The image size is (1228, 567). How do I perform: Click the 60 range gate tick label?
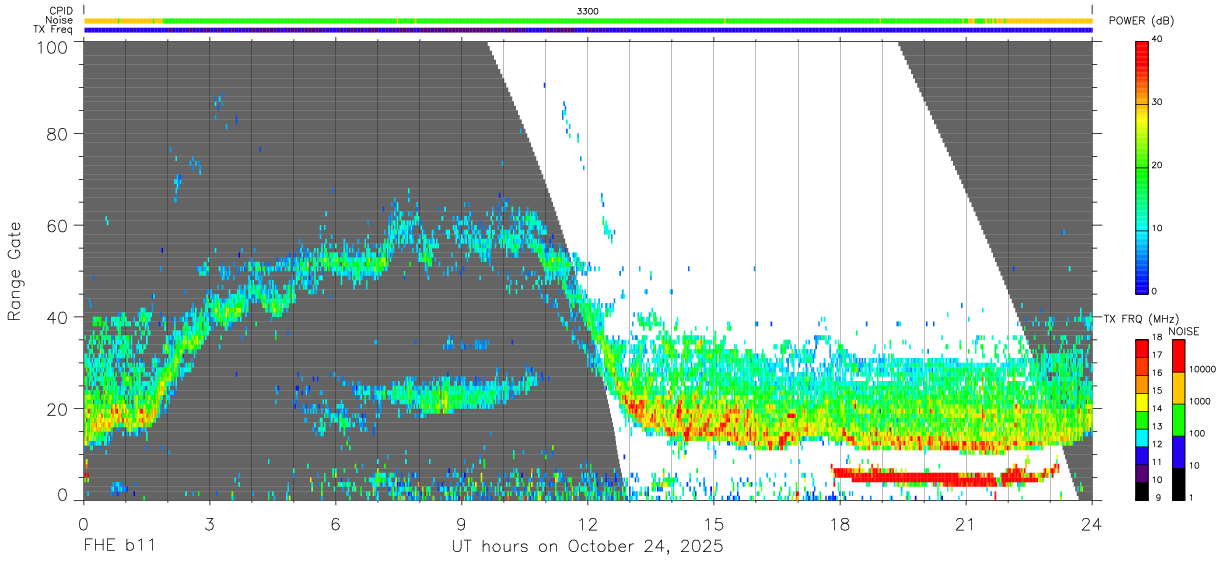tap(58, 225)
